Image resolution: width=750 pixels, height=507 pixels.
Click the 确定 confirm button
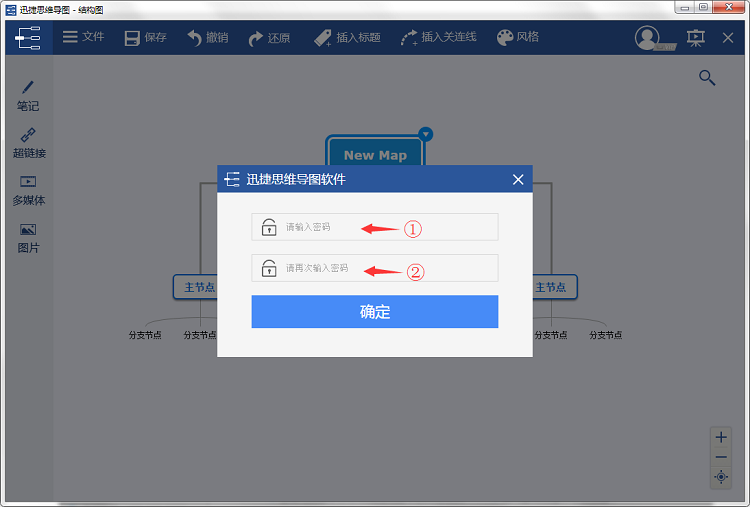coord(375,311)
